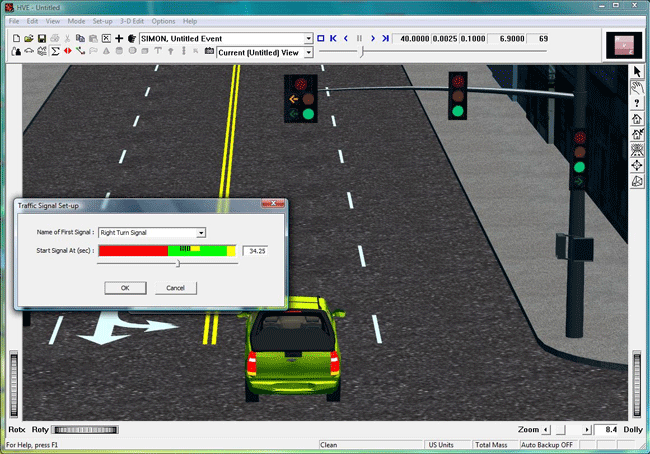650x454 pixels.
Task: Click the Save disk icon
Action: click(x=42, y=38)
